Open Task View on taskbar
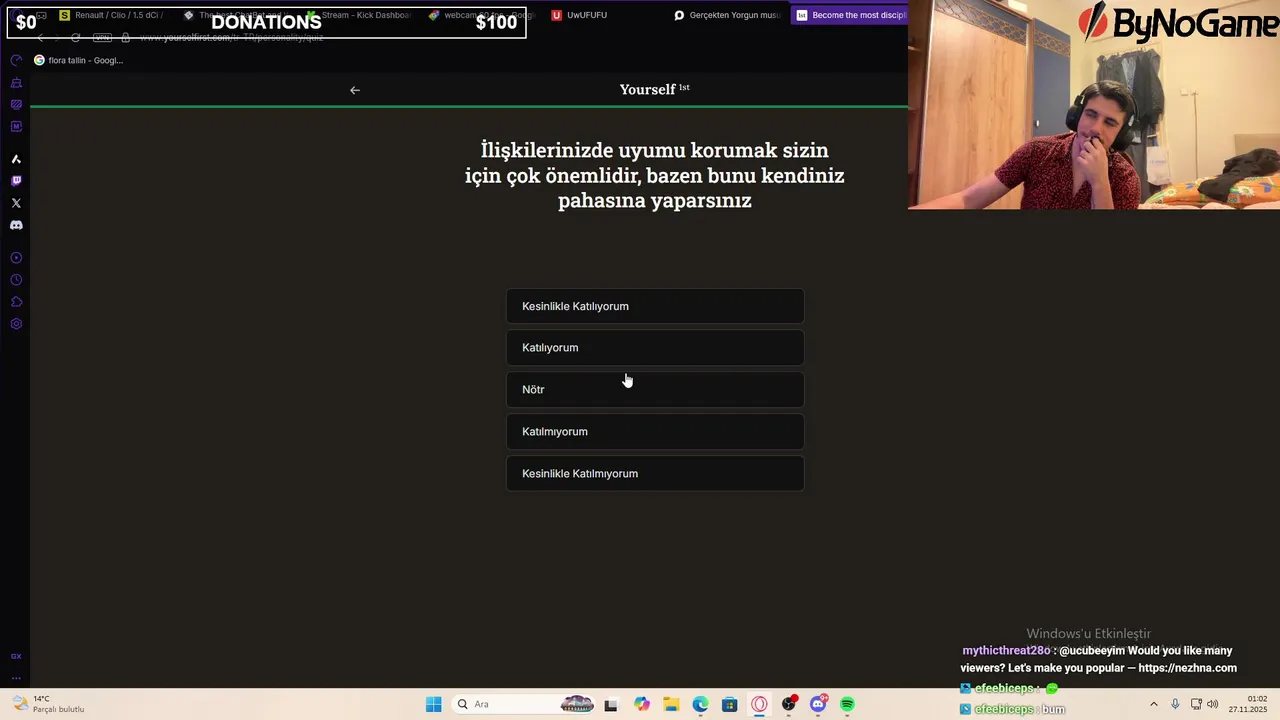This screenshot has height=720, width=1280. click(x=611, y=704)
